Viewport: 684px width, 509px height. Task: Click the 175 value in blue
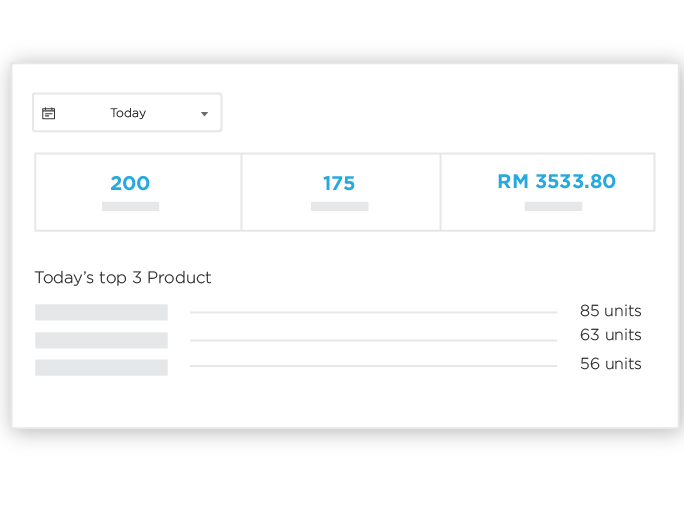[339, 183]
